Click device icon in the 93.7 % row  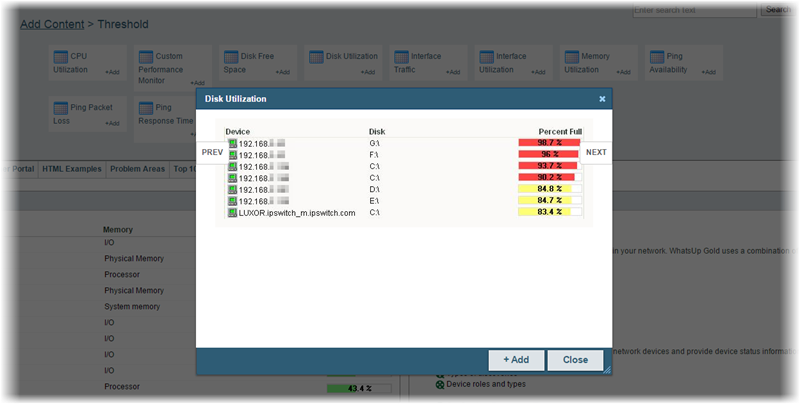click(233, 167)
